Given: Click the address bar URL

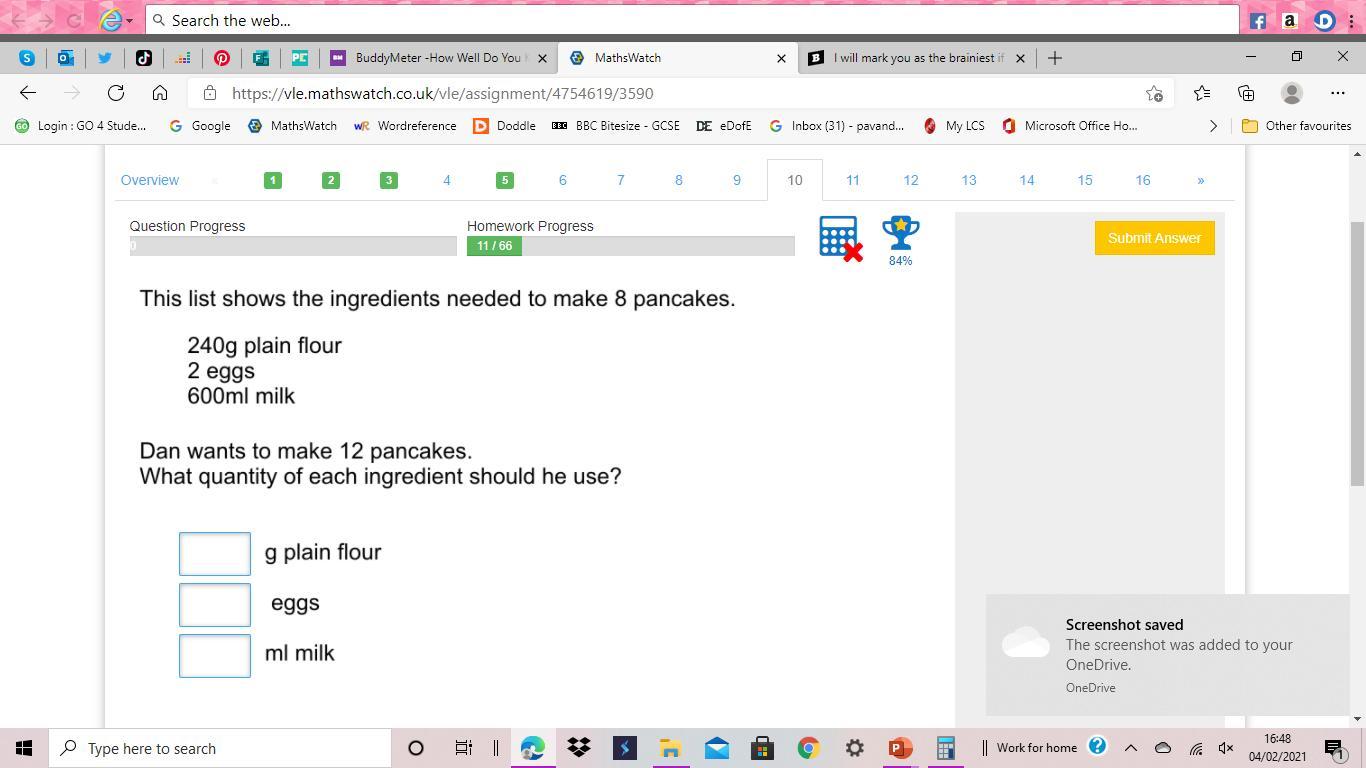Looking at the screenshot, I should 443,93.
